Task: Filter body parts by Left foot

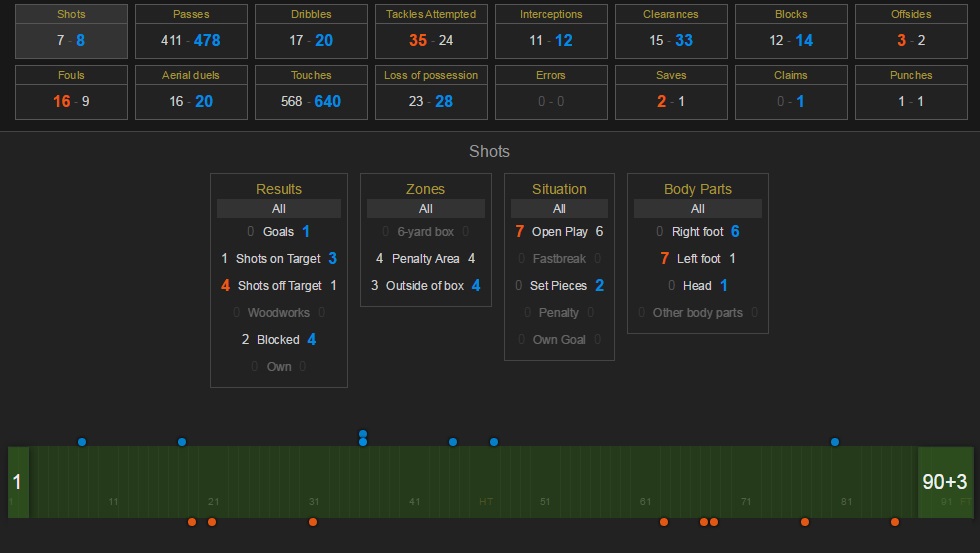Action: (698, 259)
